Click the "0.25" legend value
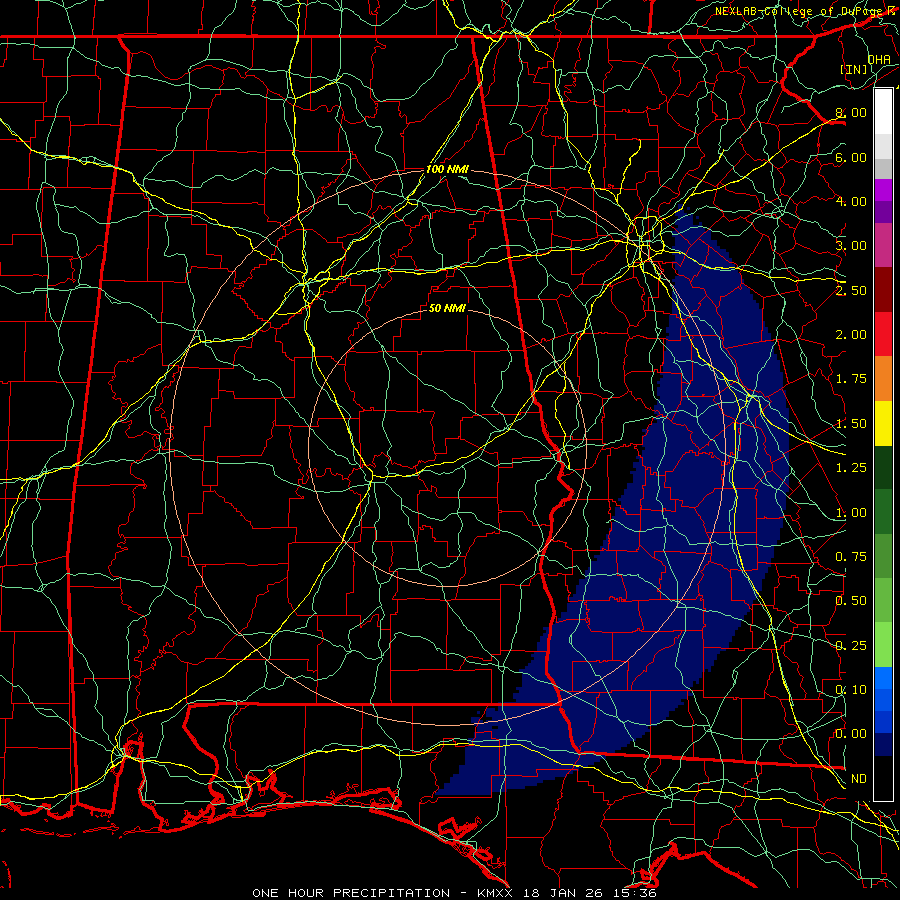This screenshot has height=900, width=900. [851, 646]
